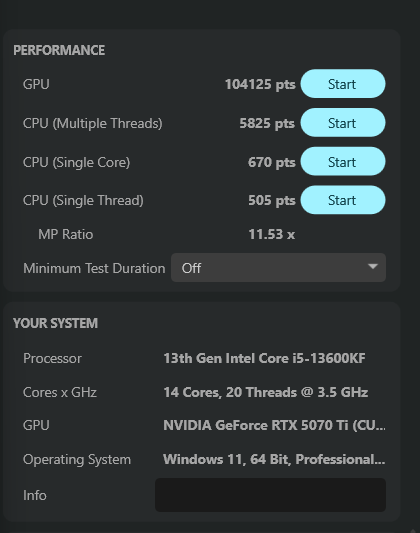Click into the Info text field

pos(270,495)
